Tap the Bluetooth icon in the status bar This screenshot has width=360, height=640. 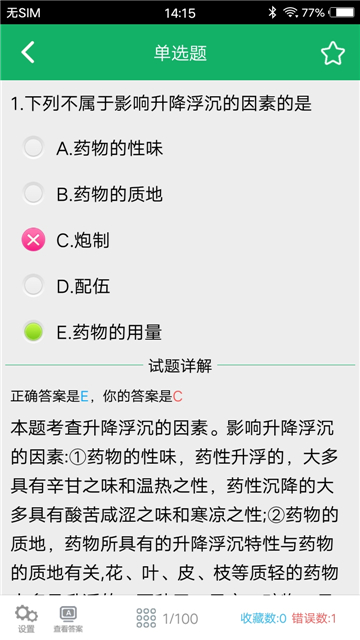[x=272, y=12]
